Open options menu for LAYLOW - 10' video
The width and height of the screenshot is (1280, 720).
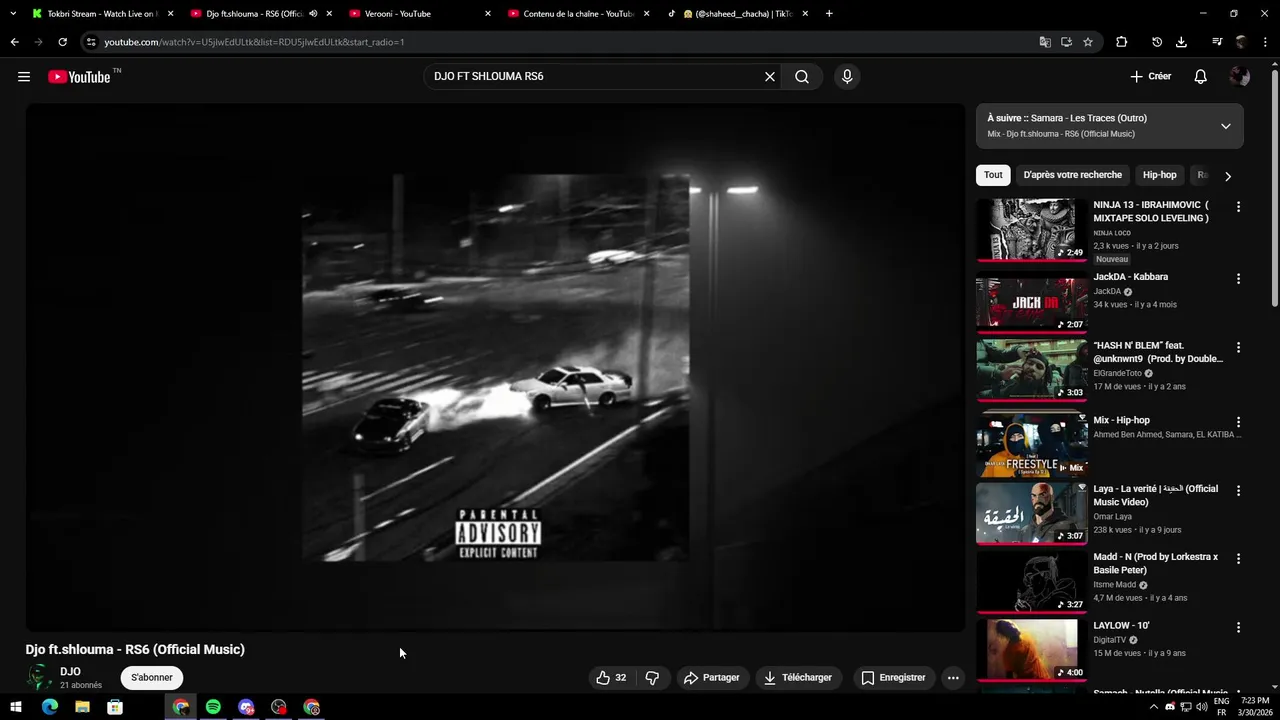(1238, 628)
